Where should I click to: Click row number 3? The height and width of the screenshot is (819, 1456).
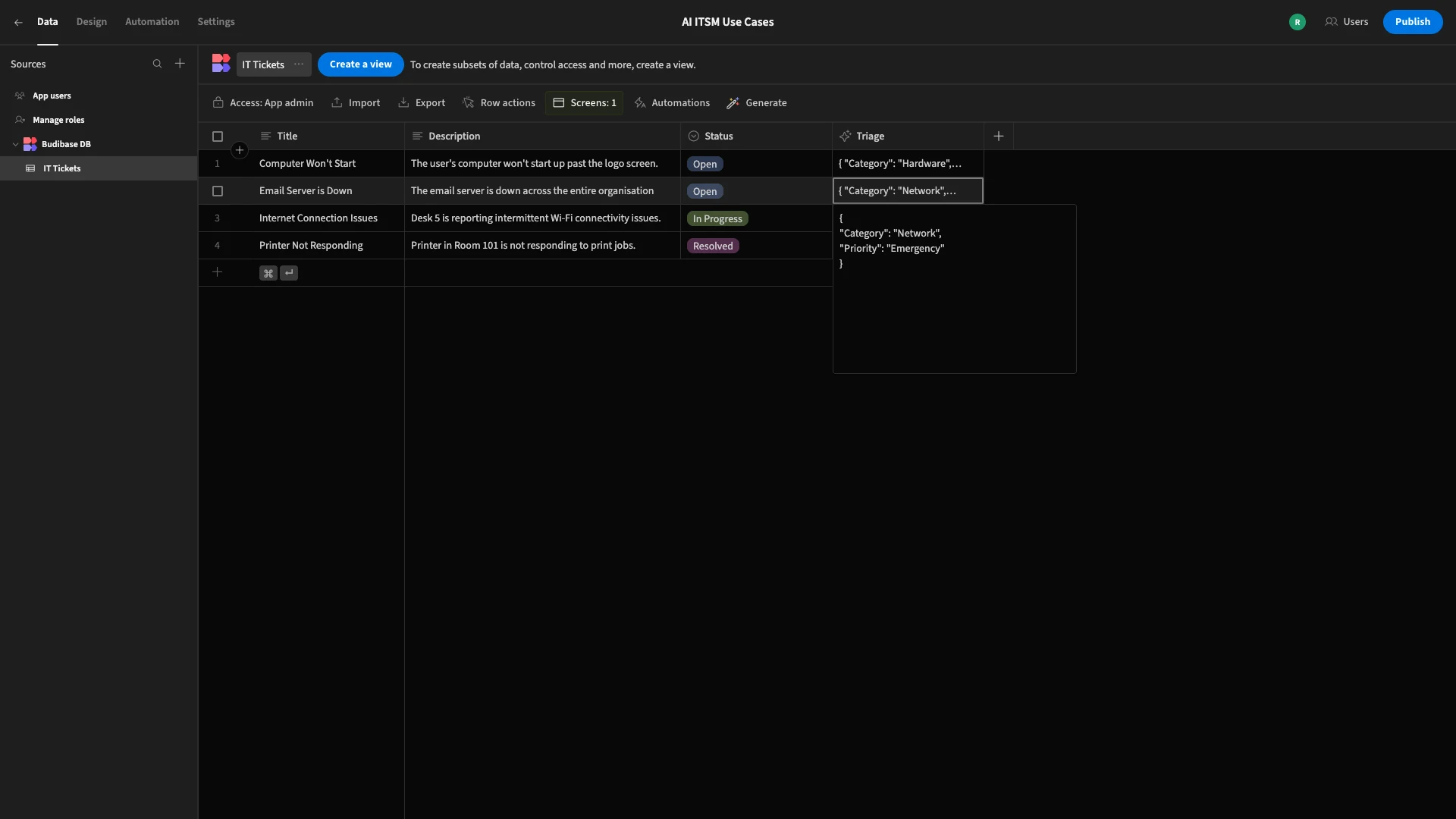point(217,218)
